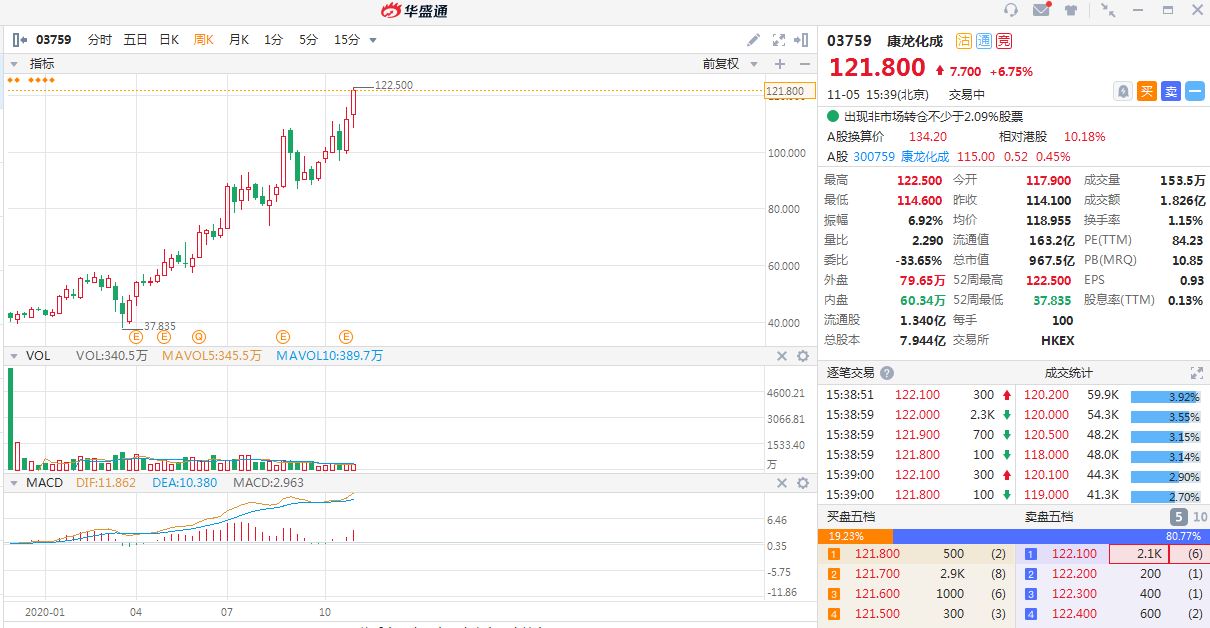Image resolution: width=1210 pixels, height=628 pixels.
Task: Show 5-level order book depth
Action: [x=1179, y=517]
